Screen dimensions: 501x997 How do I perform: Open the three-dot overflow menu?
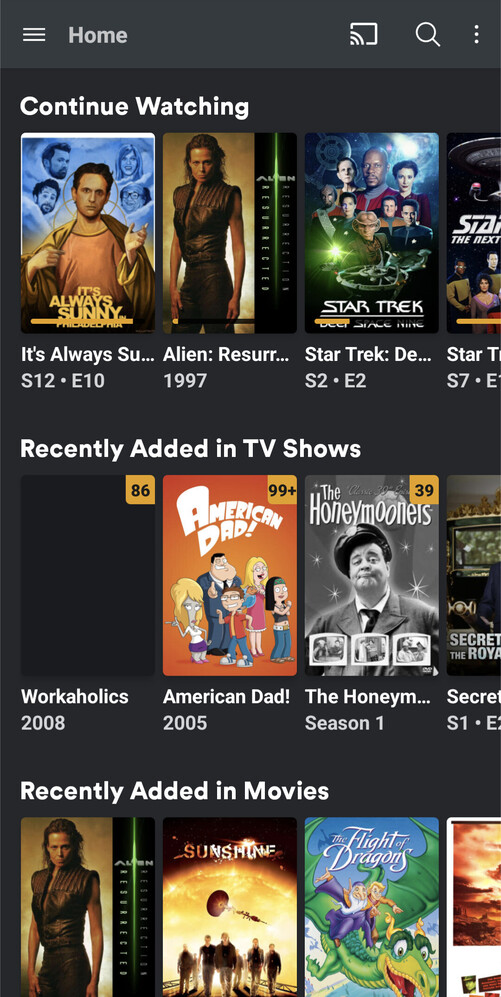pos(476,34)
